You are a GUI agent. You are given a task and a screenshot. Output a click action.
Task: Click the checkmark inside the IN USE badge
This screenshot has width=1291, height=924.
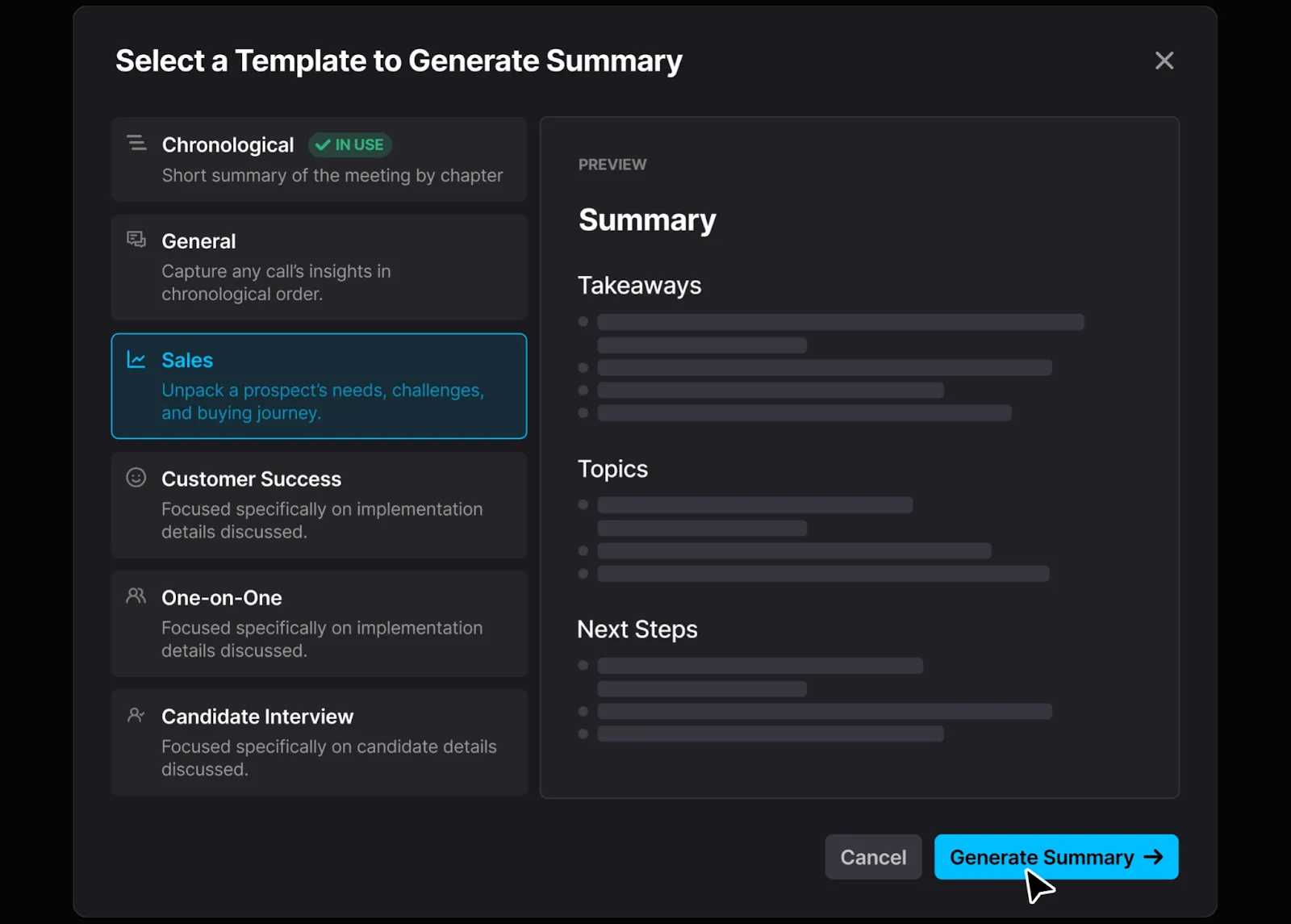click(324, 145)
